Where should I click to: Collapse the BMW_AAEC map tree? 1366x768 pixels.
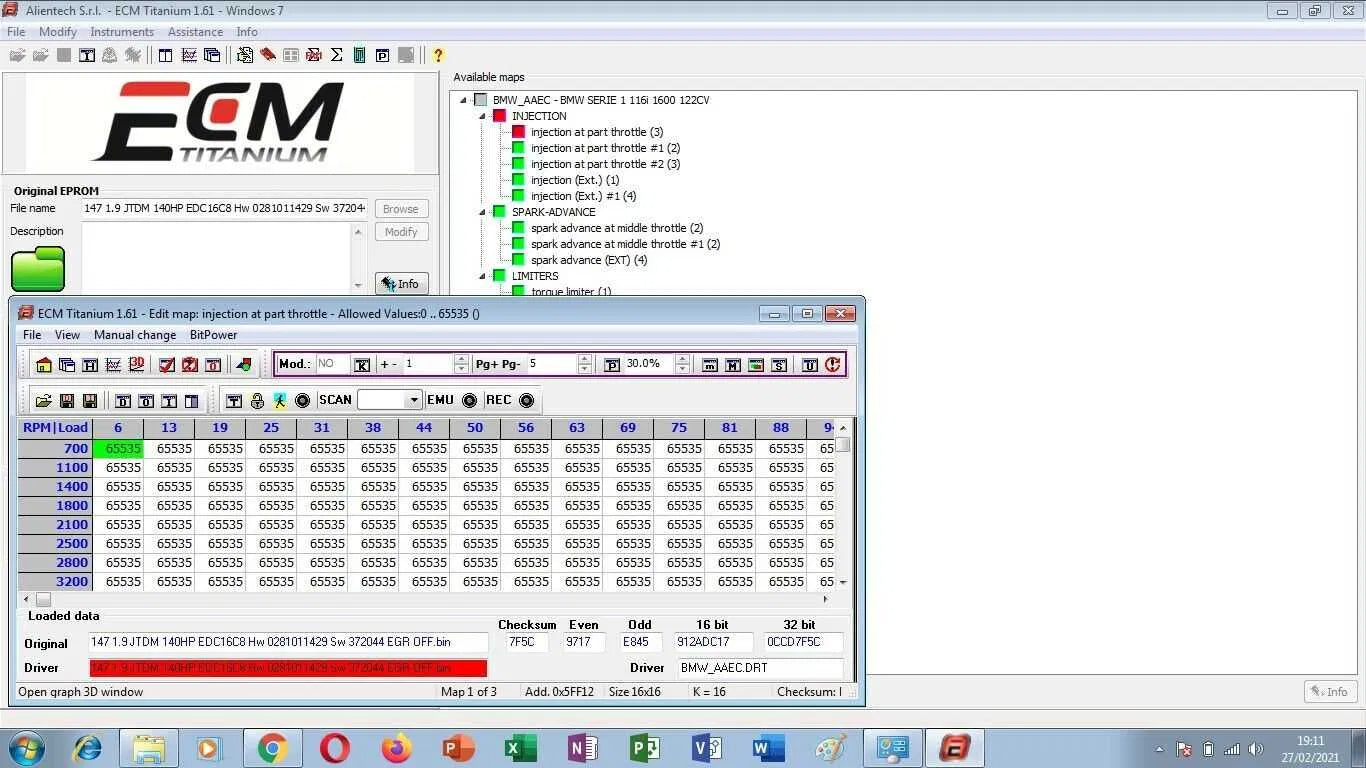tap(462, 100)
